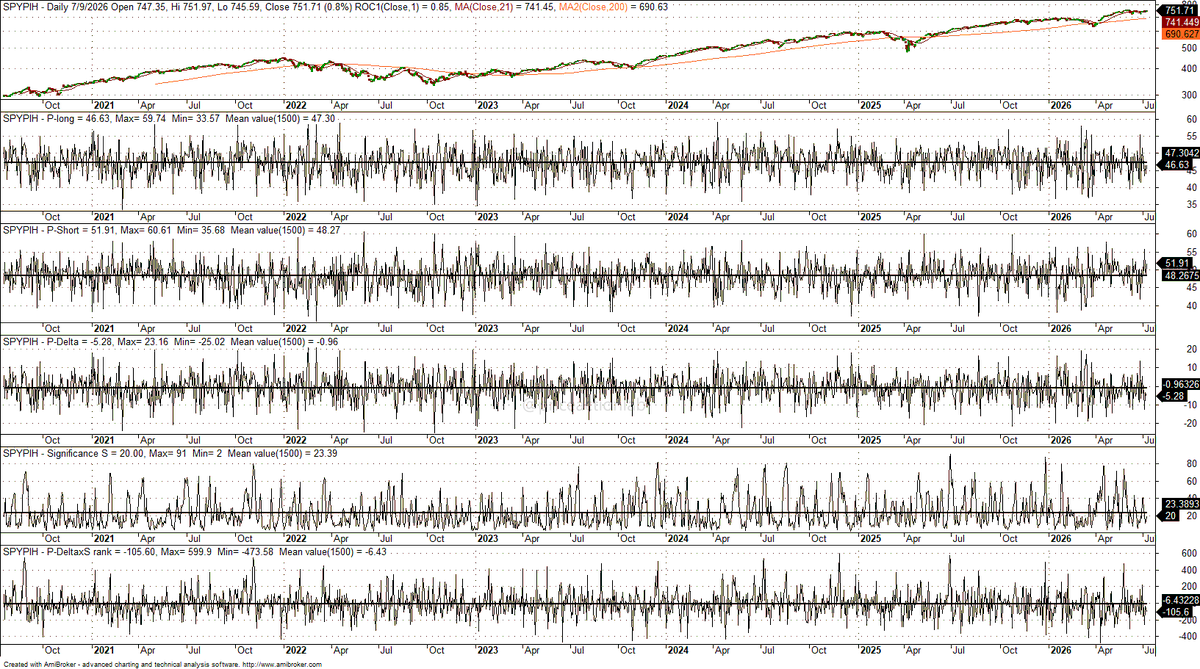The image size is (1200, 669).
Task: Click the 2021 date label in rank pane
Action: pyautogui.click(x=103, y=649)
